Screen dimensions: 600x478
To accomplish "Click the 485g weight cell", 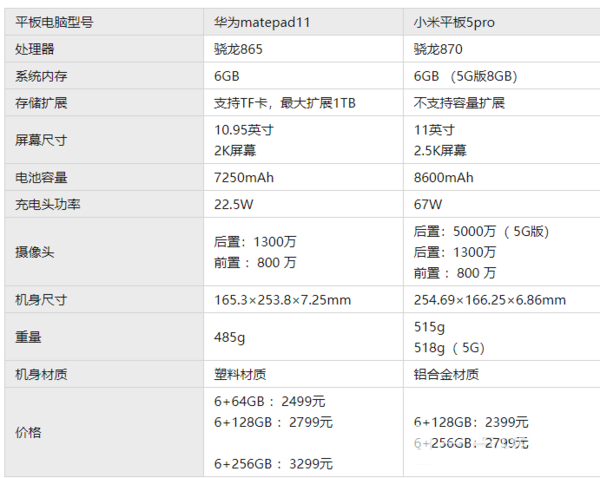I will 230,337.
